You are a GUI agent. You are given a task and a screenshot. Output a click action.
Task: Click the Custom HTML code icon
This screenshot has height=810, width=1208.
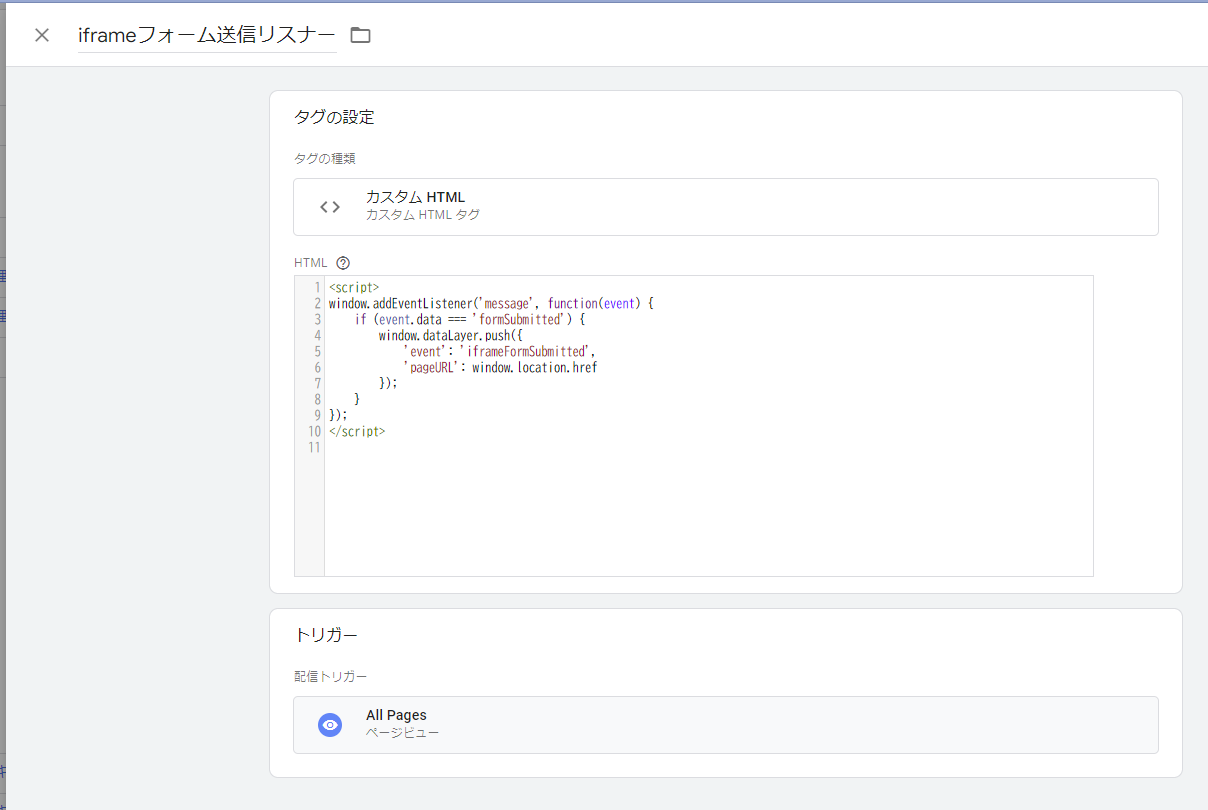(330, 207)
